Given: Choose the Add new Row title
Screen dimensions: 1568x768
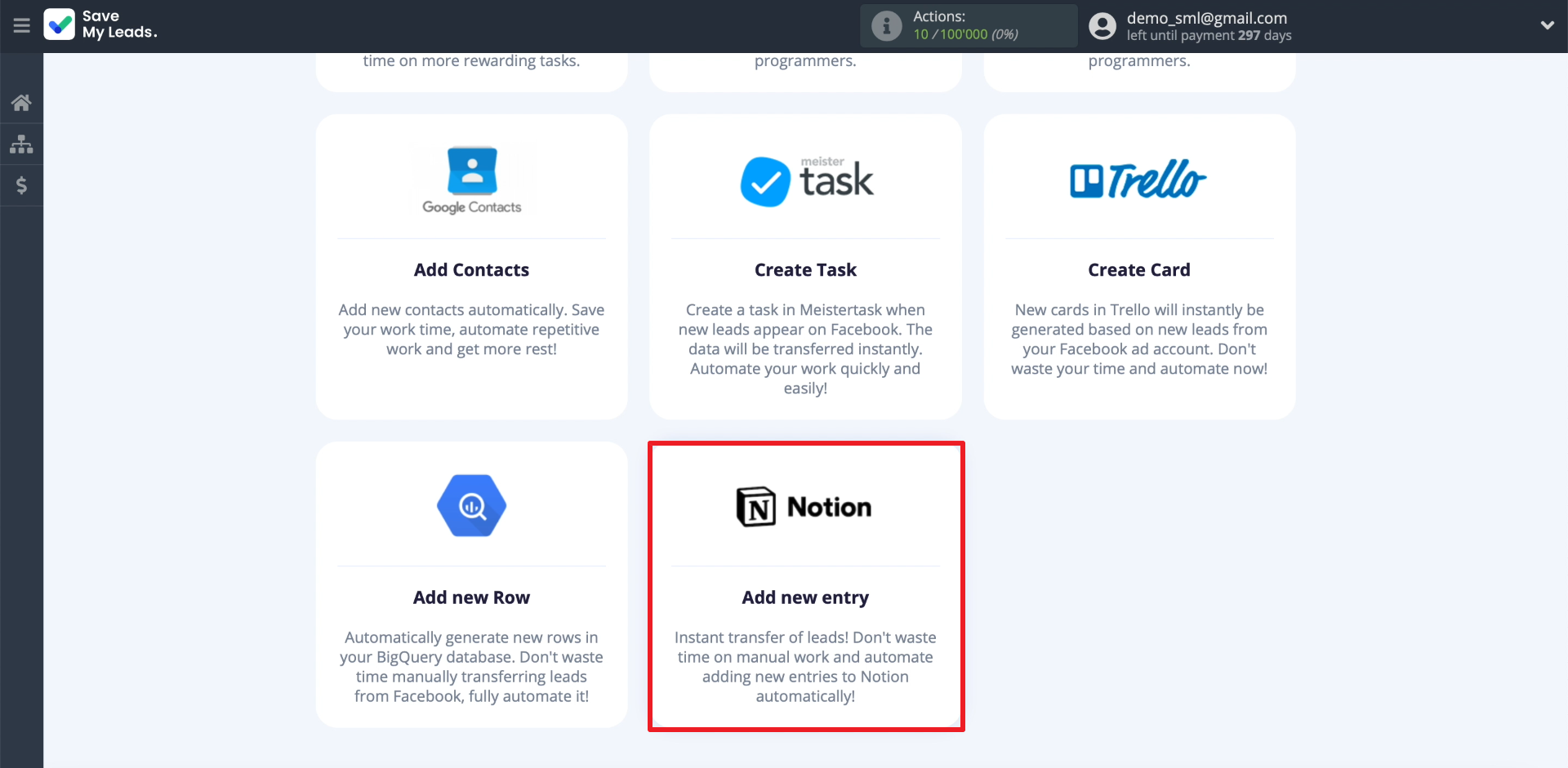Looking at the screenshot, I should [471, 597].
